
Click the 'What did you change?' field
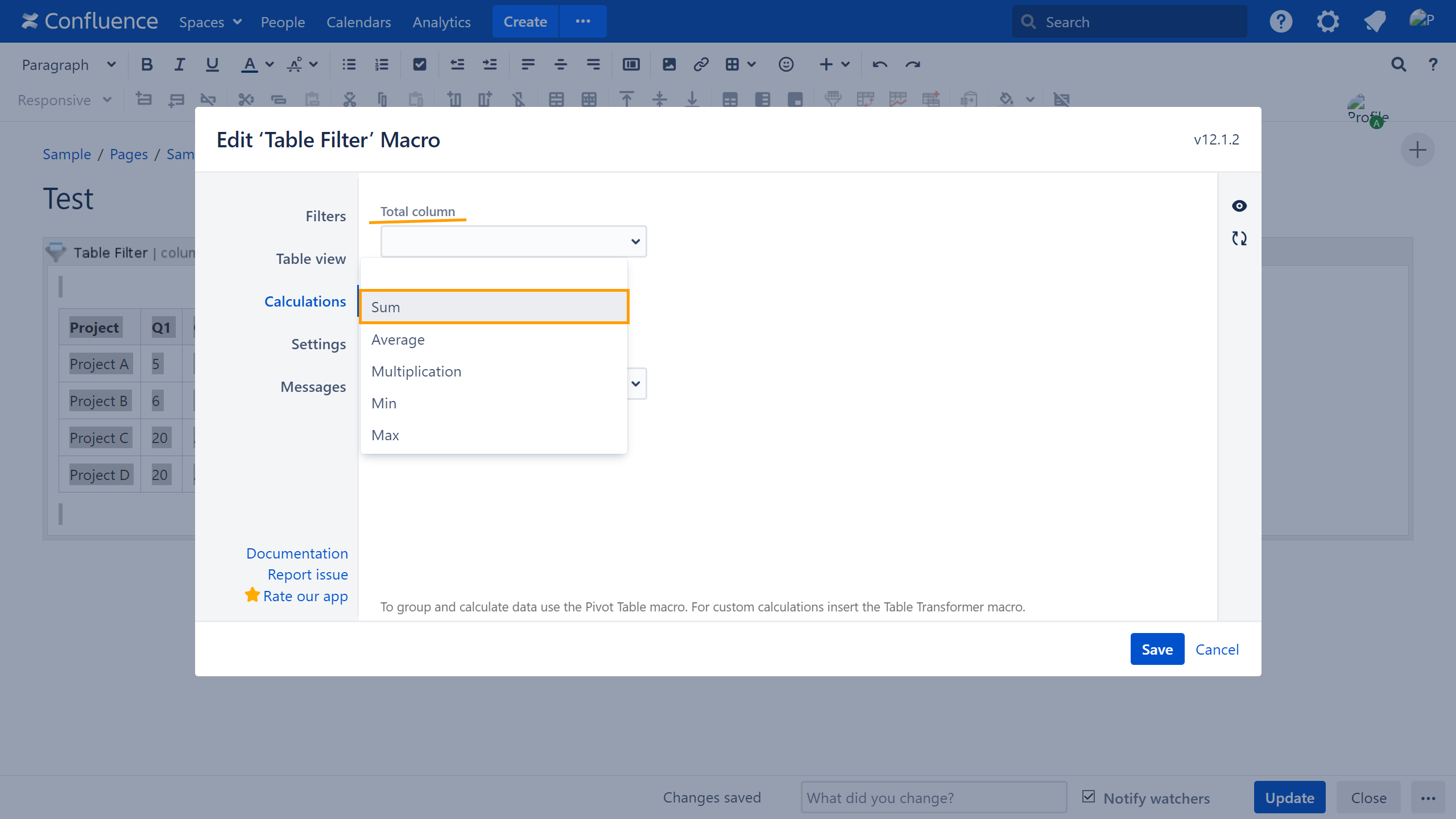tap(933, 797)
